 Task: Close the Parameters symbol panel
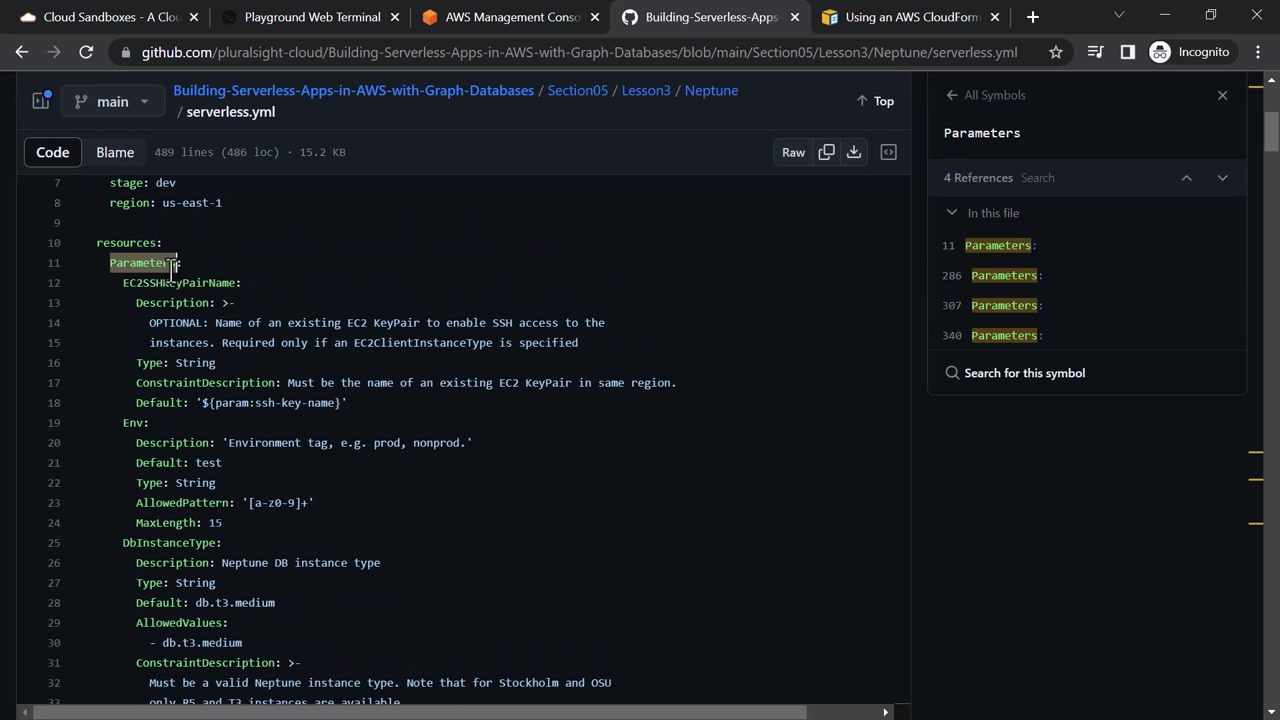1222,95
